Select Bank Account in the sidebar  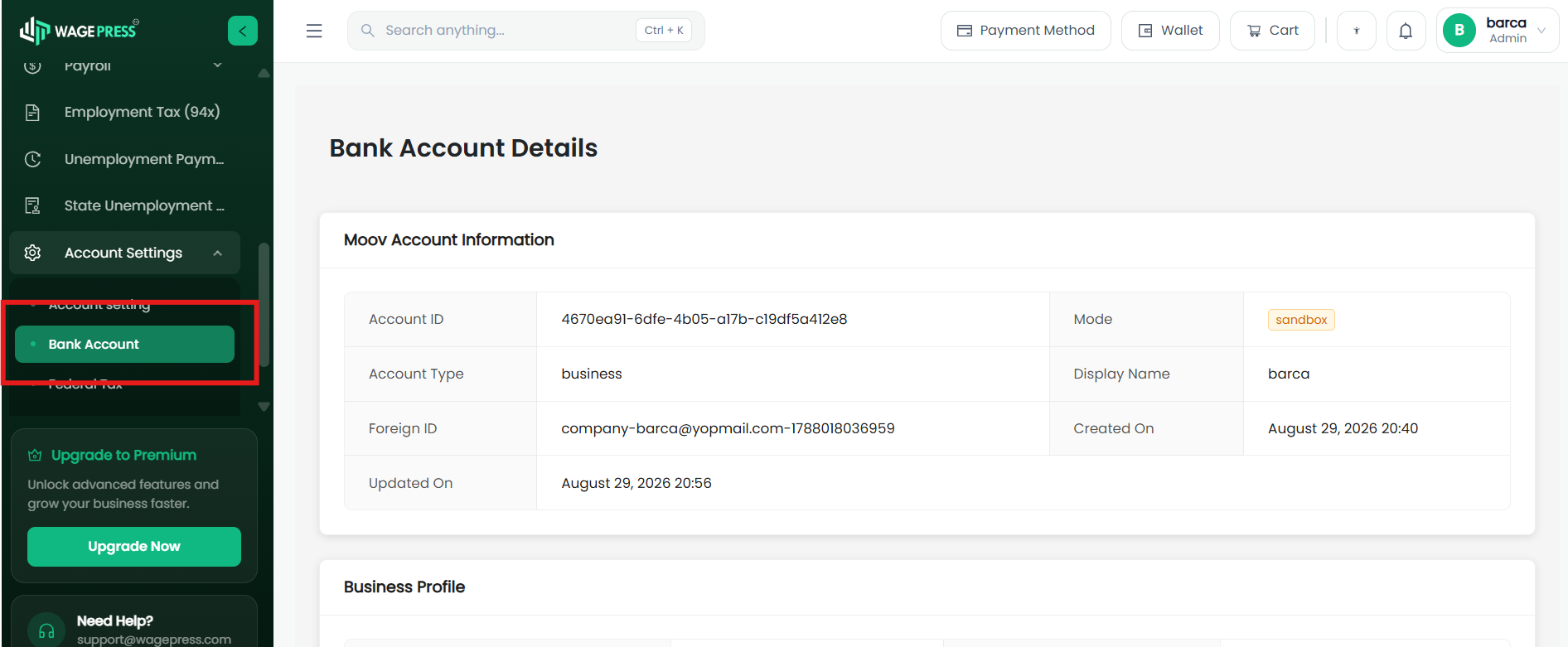click(124, 344)
